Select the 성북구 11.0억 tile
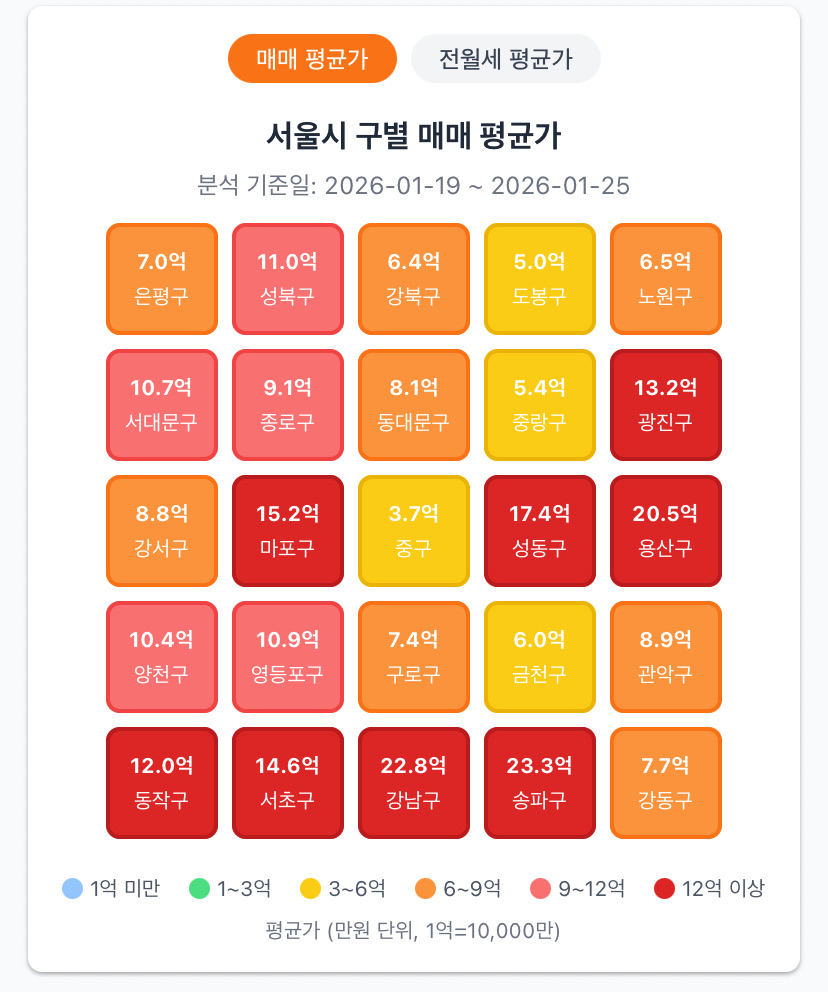Viewport: 828px width, 992px height. [288, 279]
